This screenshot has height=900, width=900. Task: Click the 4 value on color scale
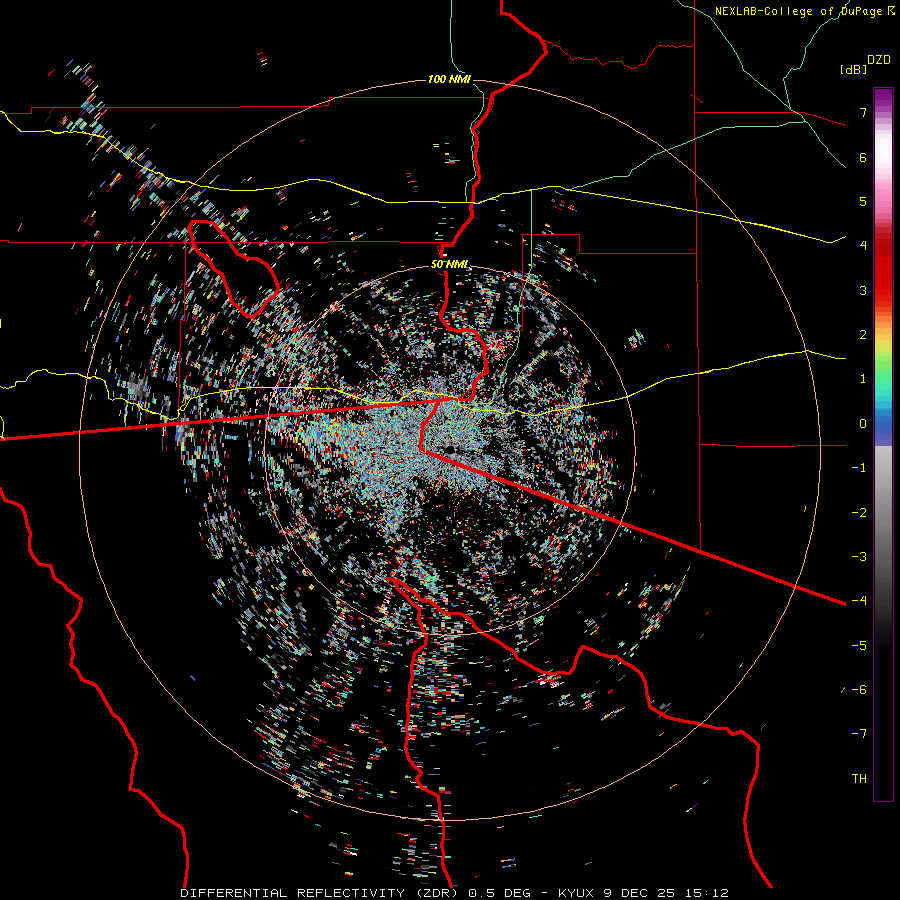(x=863, y=246)
